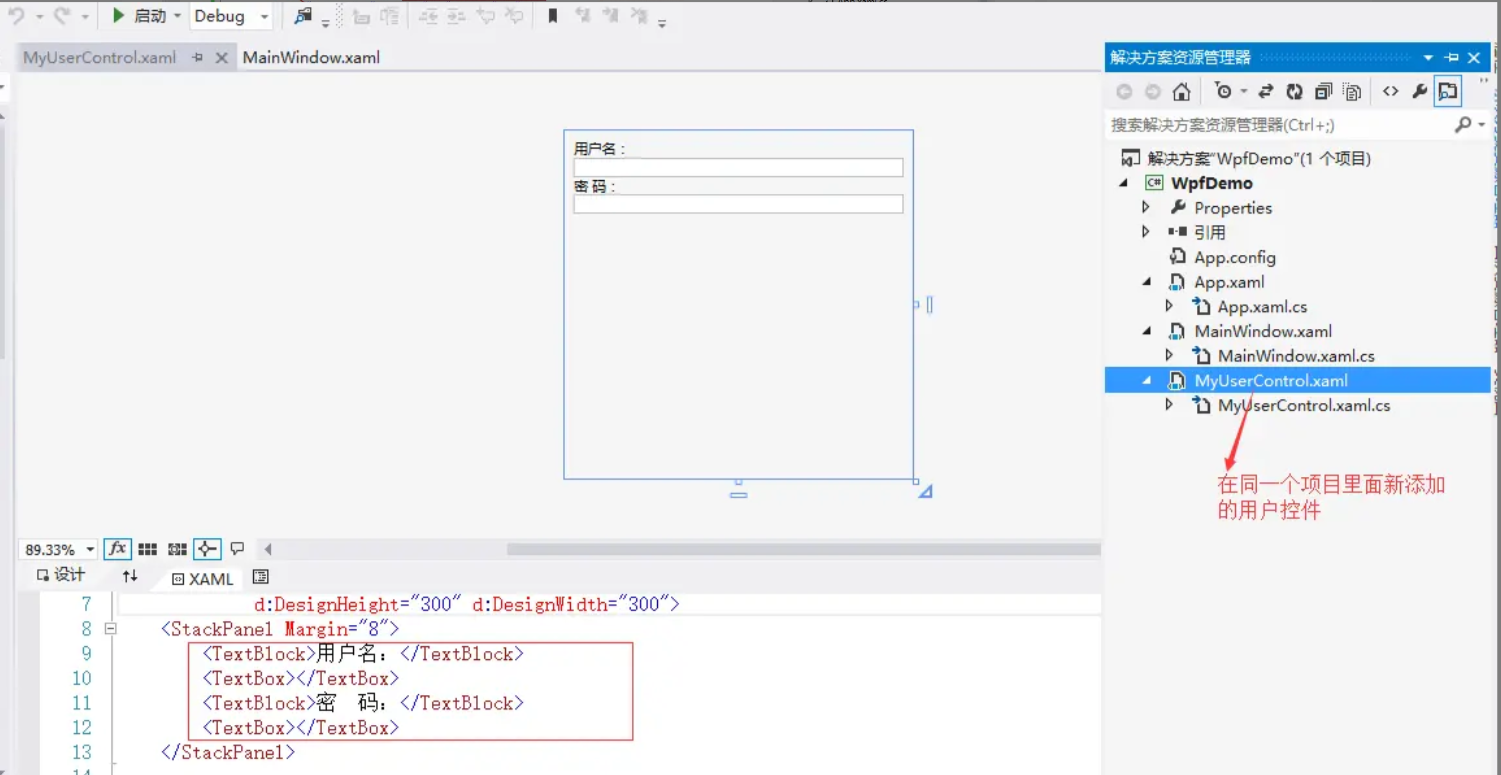Click the Show All Files icon

click(x=1352, y=91)
